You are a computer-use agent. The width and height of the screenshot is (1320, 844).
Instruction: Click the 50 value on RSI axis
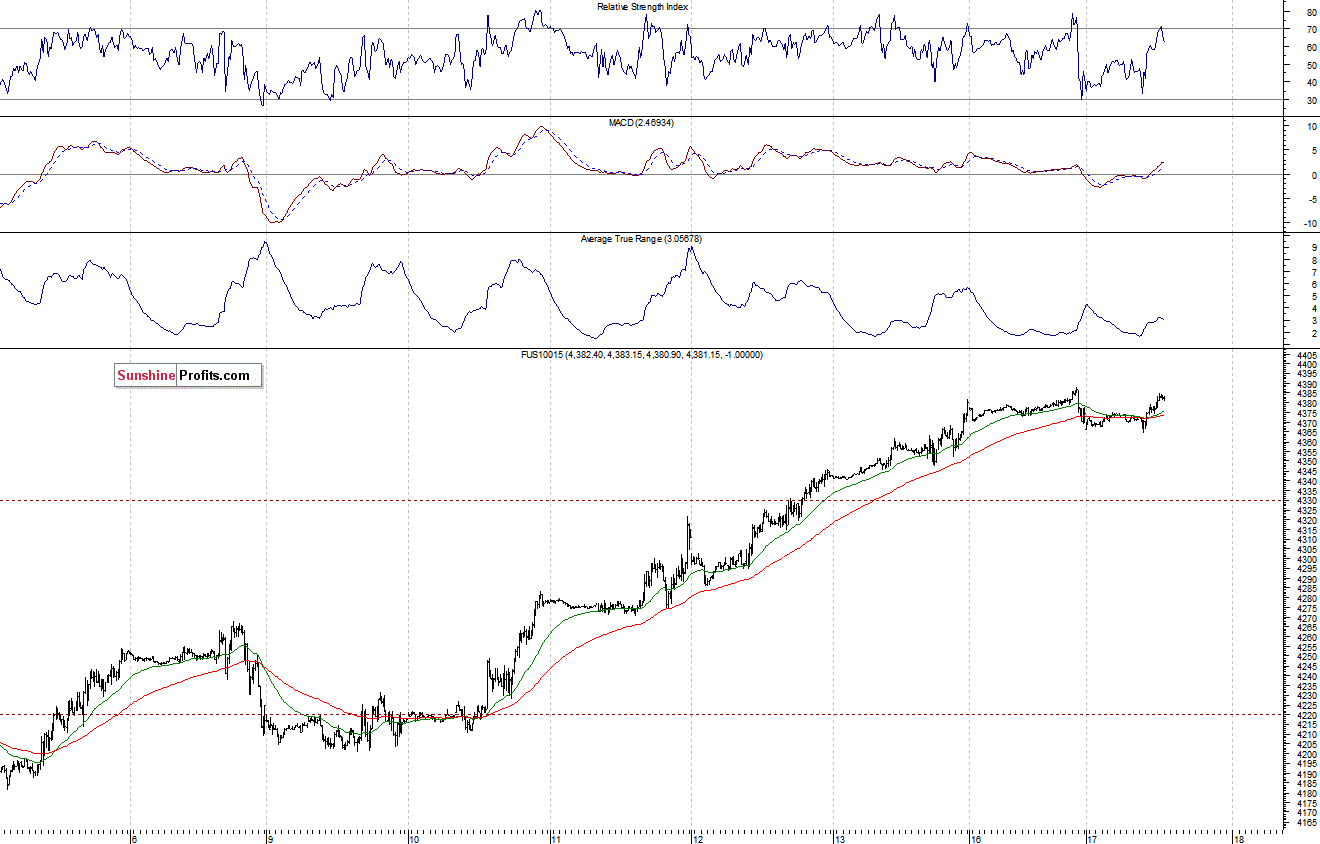pos(1310,66)
